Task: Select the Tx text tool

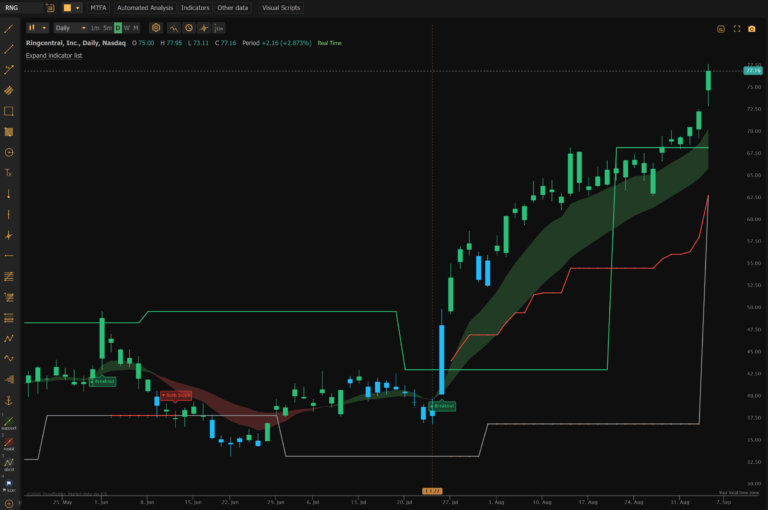Action: tap(8, 173)
